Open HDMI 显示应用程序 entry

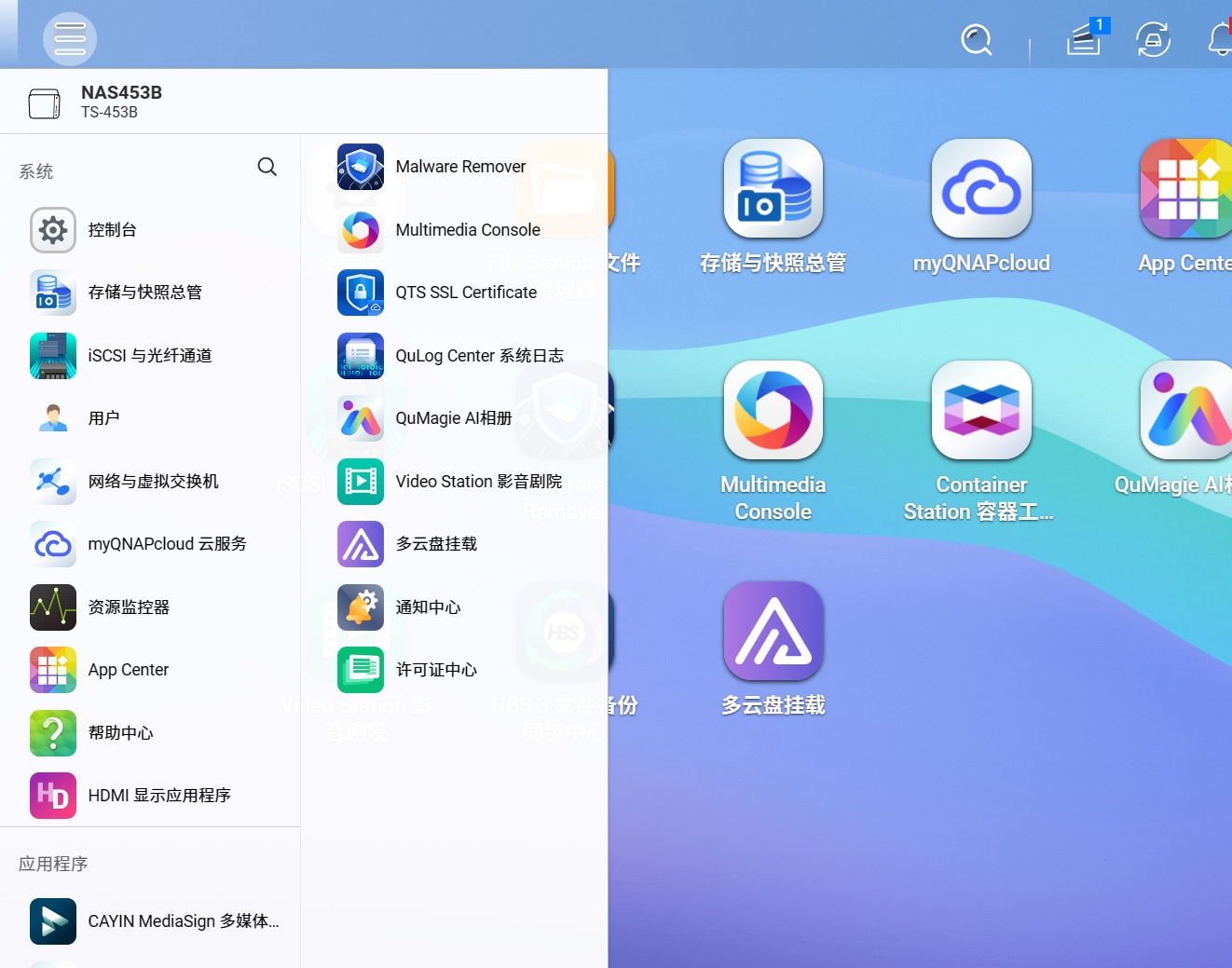(x=150, y=796)
